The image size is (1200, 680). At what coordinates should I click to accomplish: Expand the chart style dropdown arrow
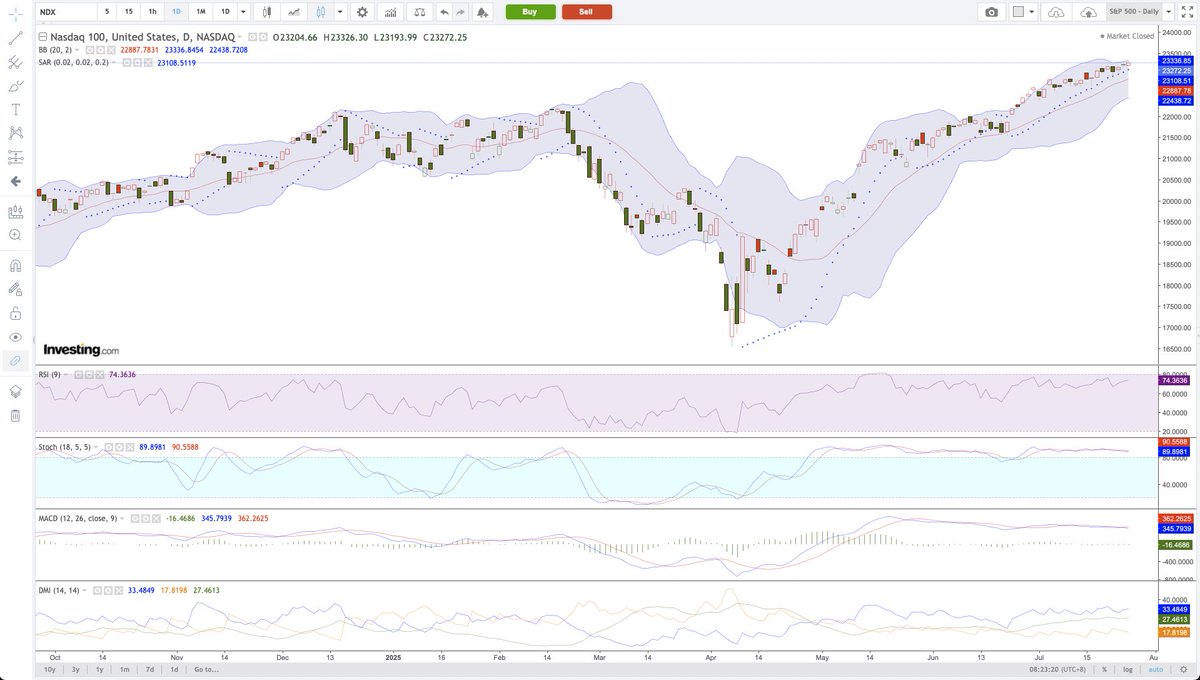[x=340, y=12]
